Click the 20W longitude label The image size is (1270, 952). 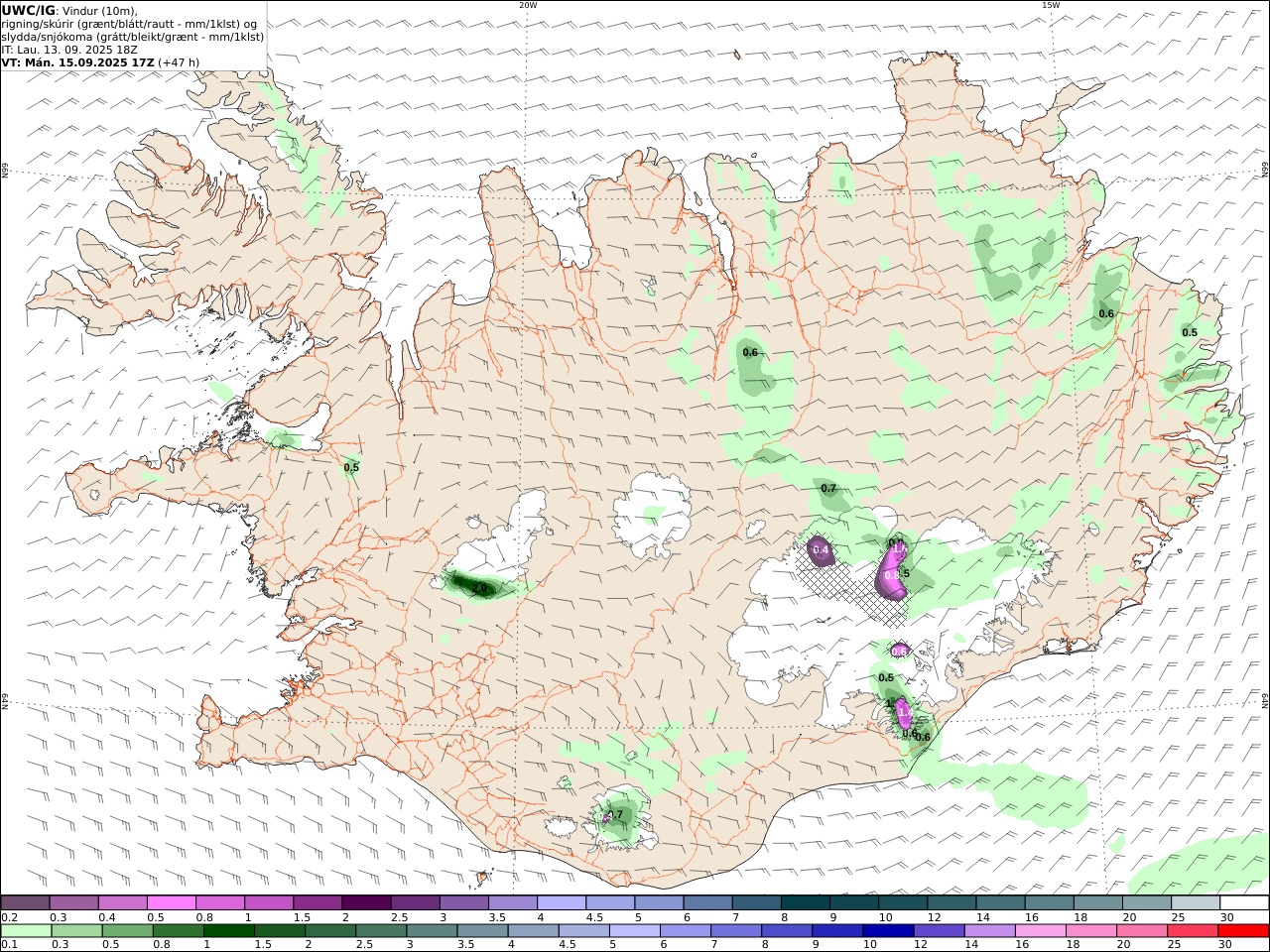[528, 5]
